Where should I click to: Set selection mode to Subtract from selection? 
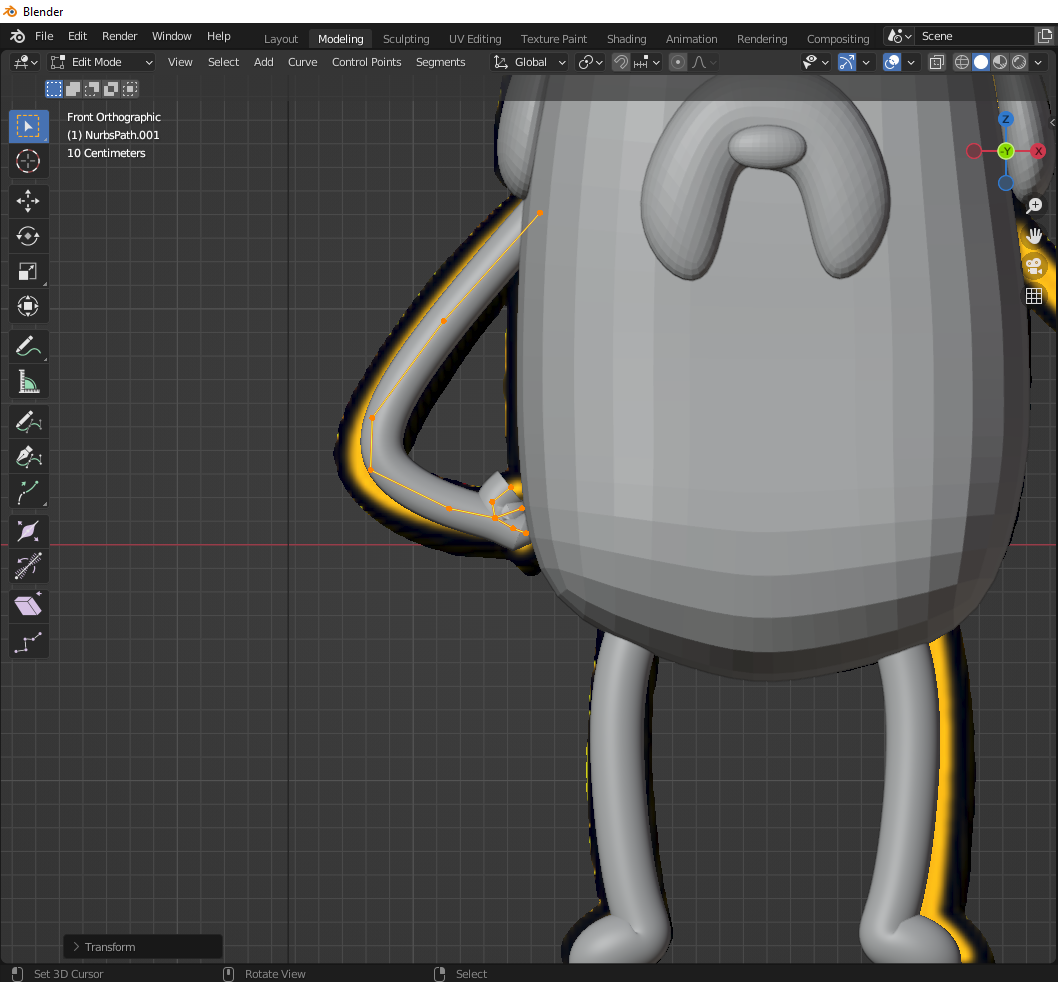coord(92,88)
